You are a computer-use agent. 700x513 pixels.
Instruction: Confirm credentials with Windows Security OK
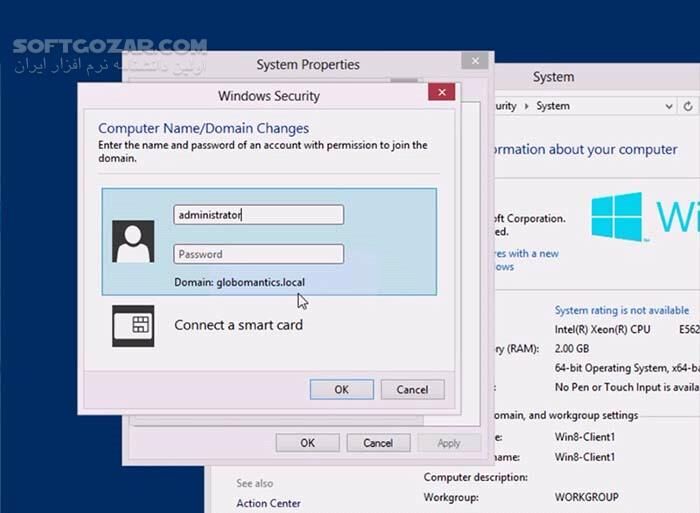point(342,389)
